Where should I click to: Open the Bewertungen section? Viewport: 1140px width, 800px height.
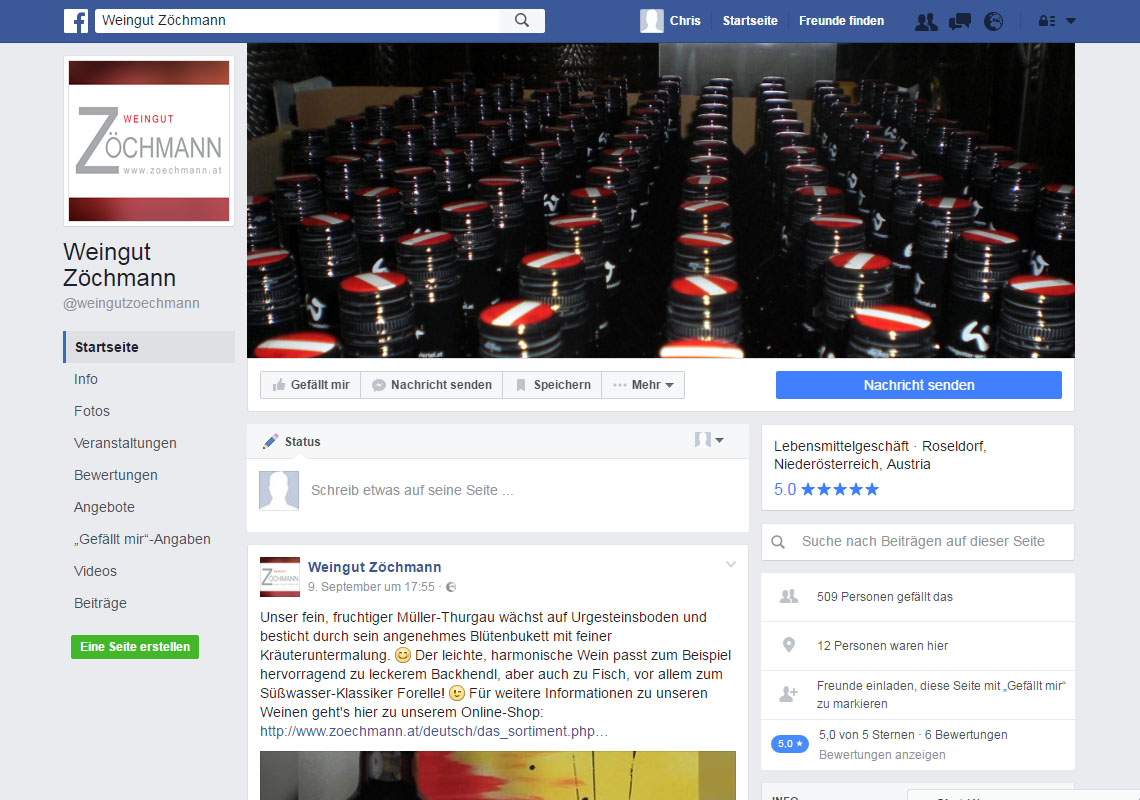(116, 475)
